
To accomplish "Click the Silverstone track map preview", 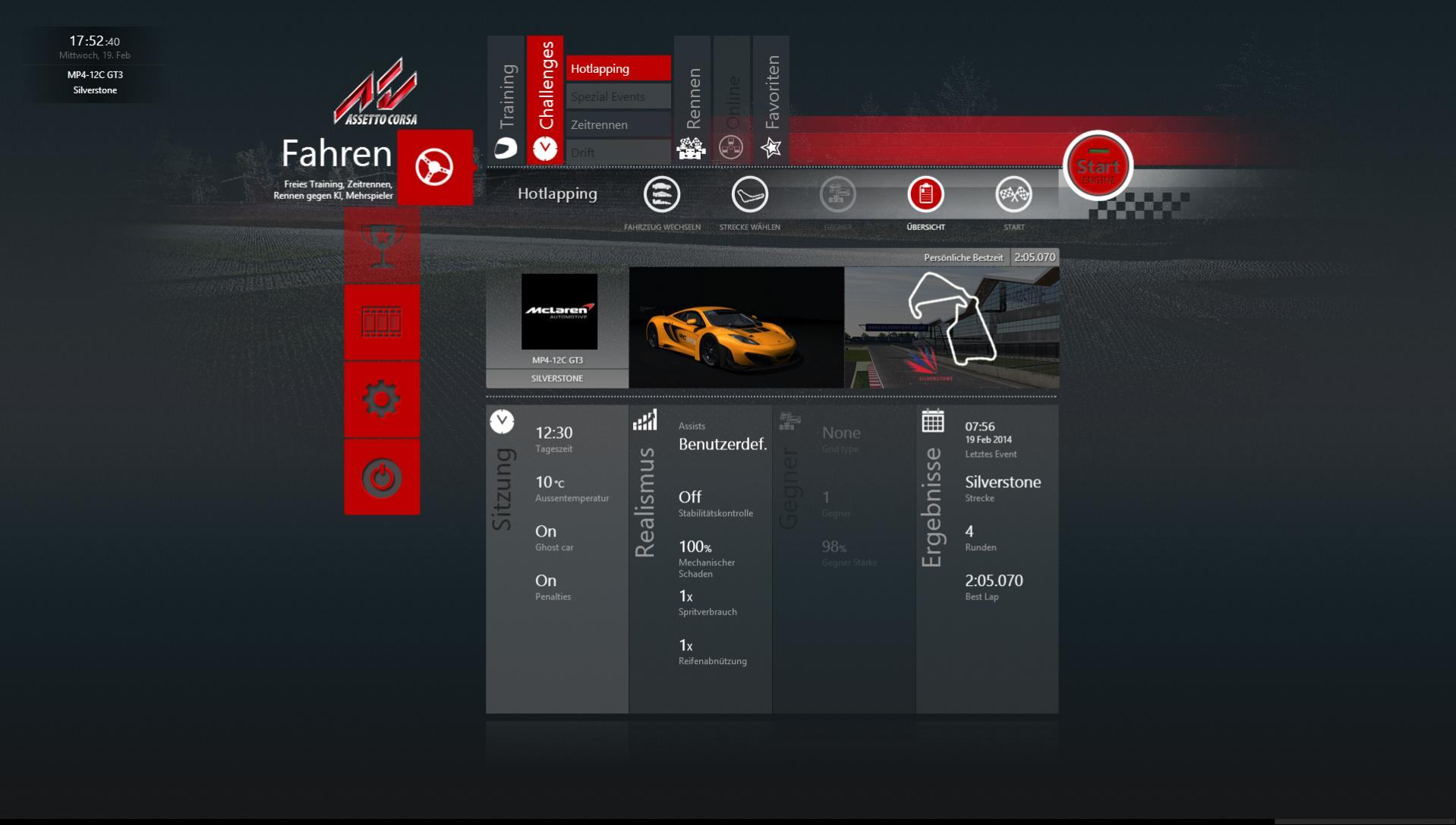I will [x=952, y=327].
